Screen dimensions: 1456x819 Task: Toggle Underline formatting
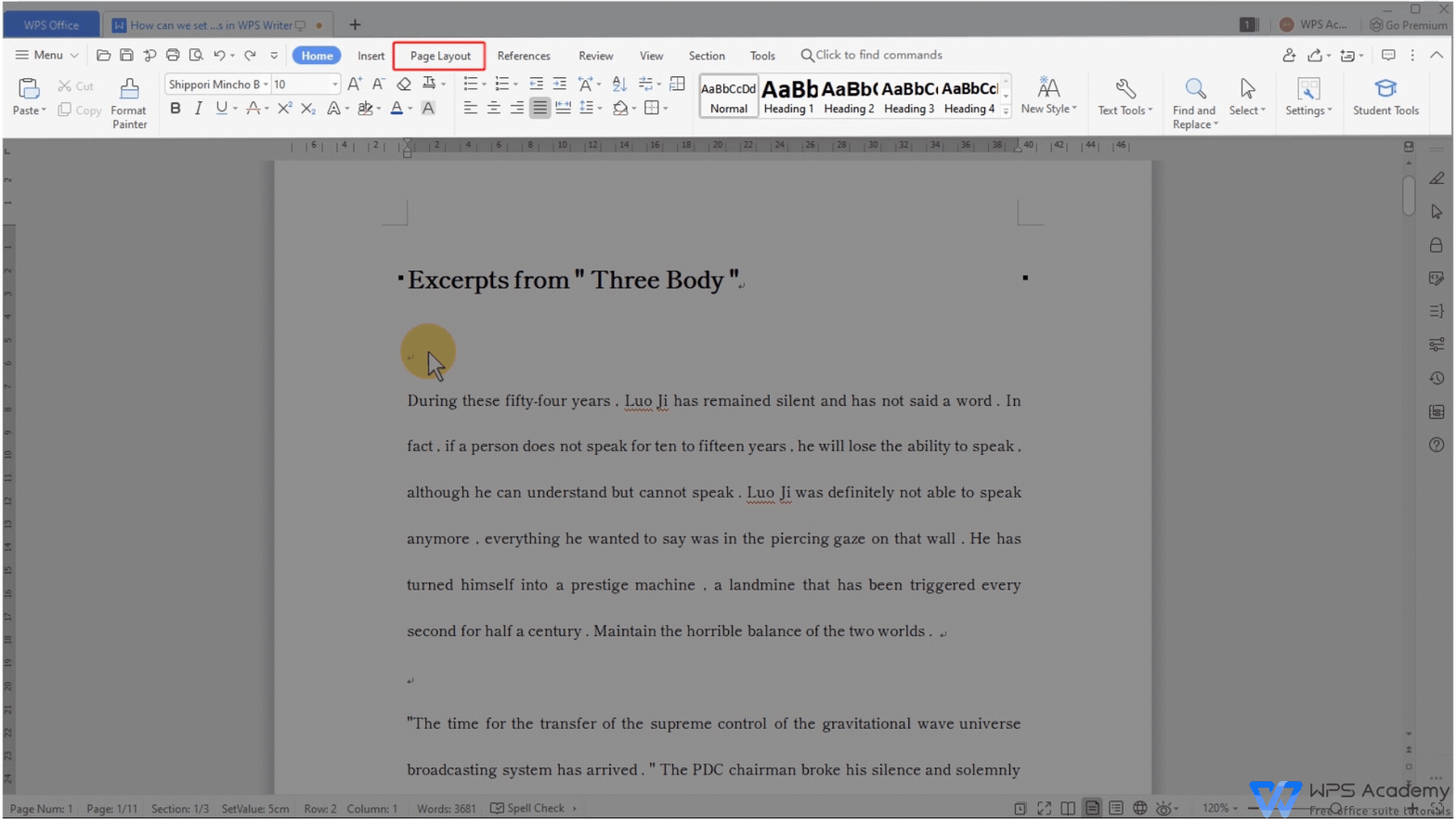coord(221,109)
